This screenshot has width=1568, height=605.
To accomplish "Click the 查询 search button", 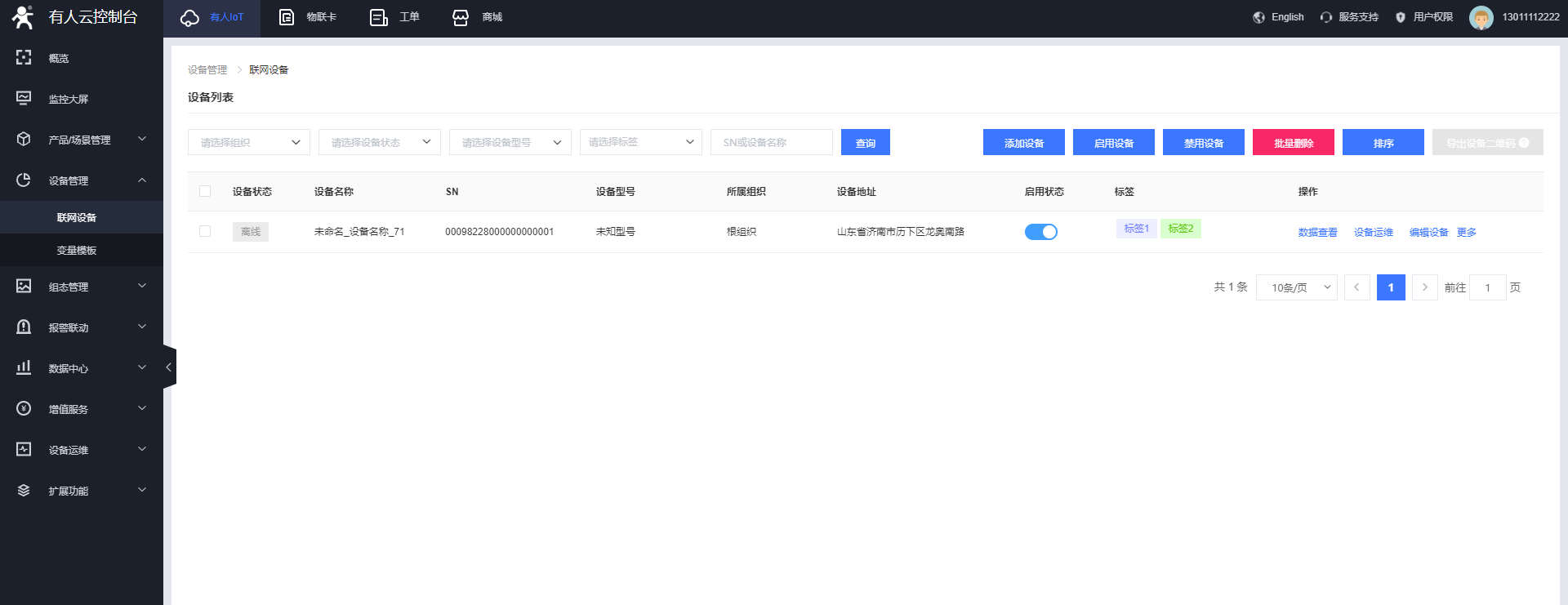I will [866, 142].
